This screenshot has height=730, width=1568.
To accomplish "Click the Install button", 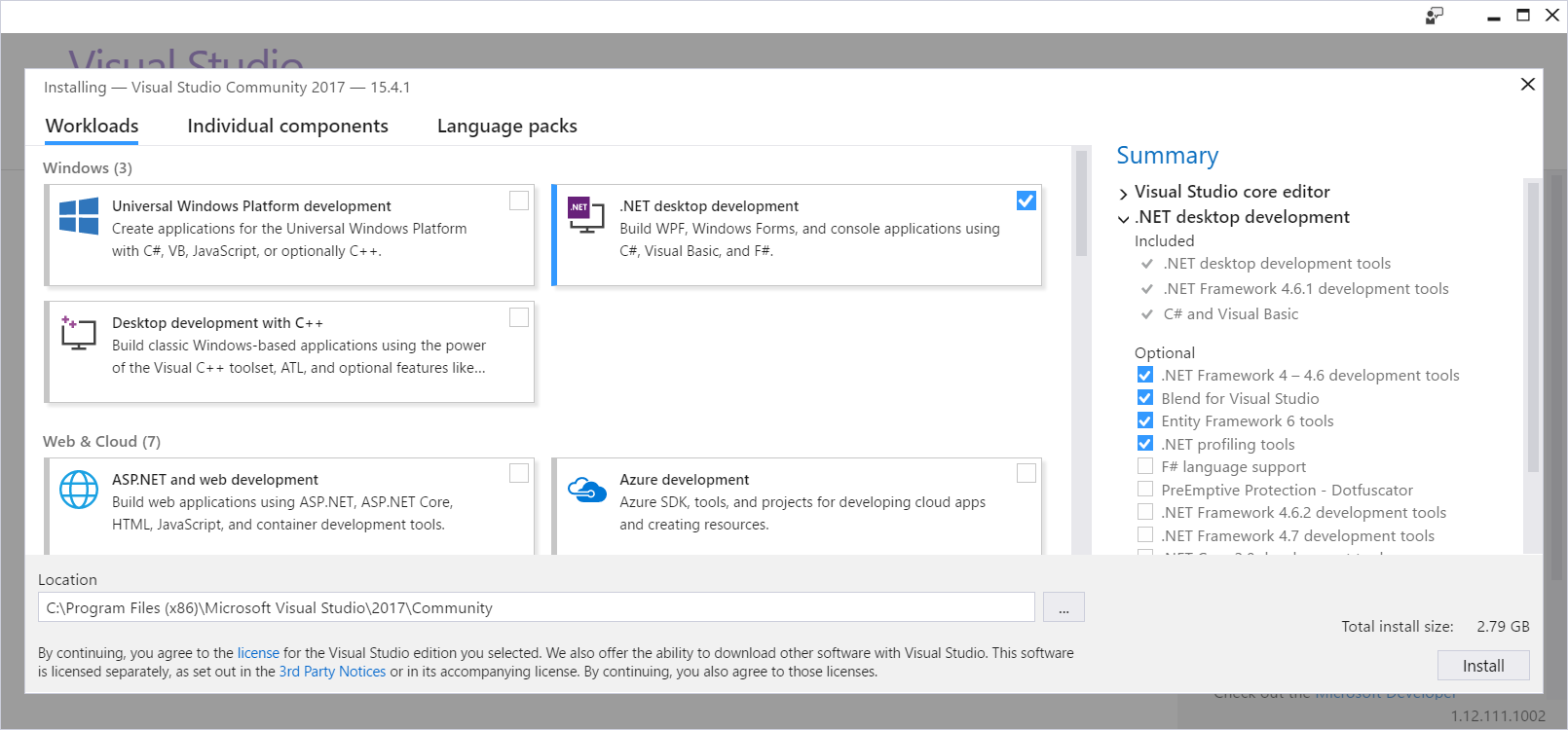I will (1483, 666).
